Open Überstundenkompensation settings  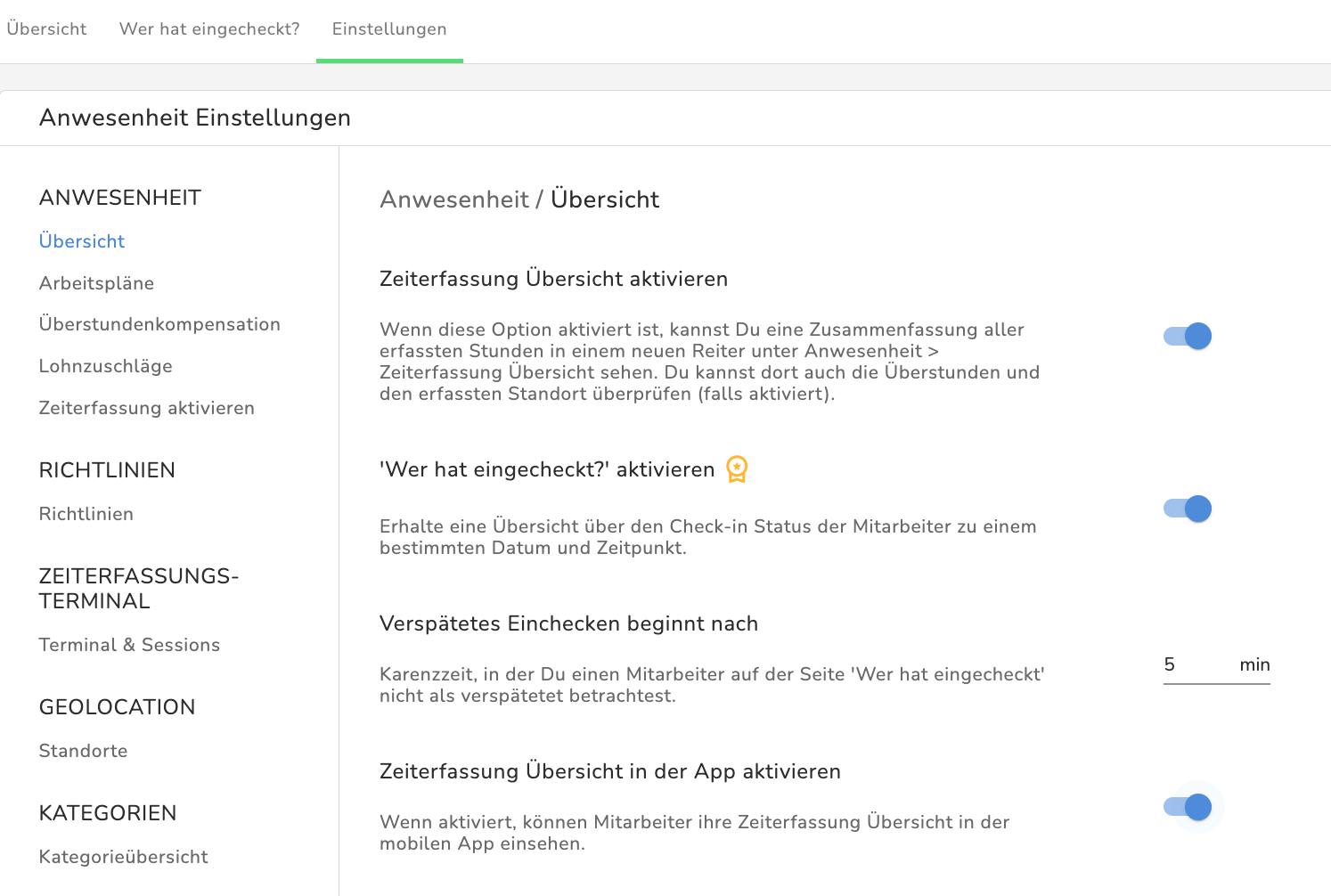(159, 324)
